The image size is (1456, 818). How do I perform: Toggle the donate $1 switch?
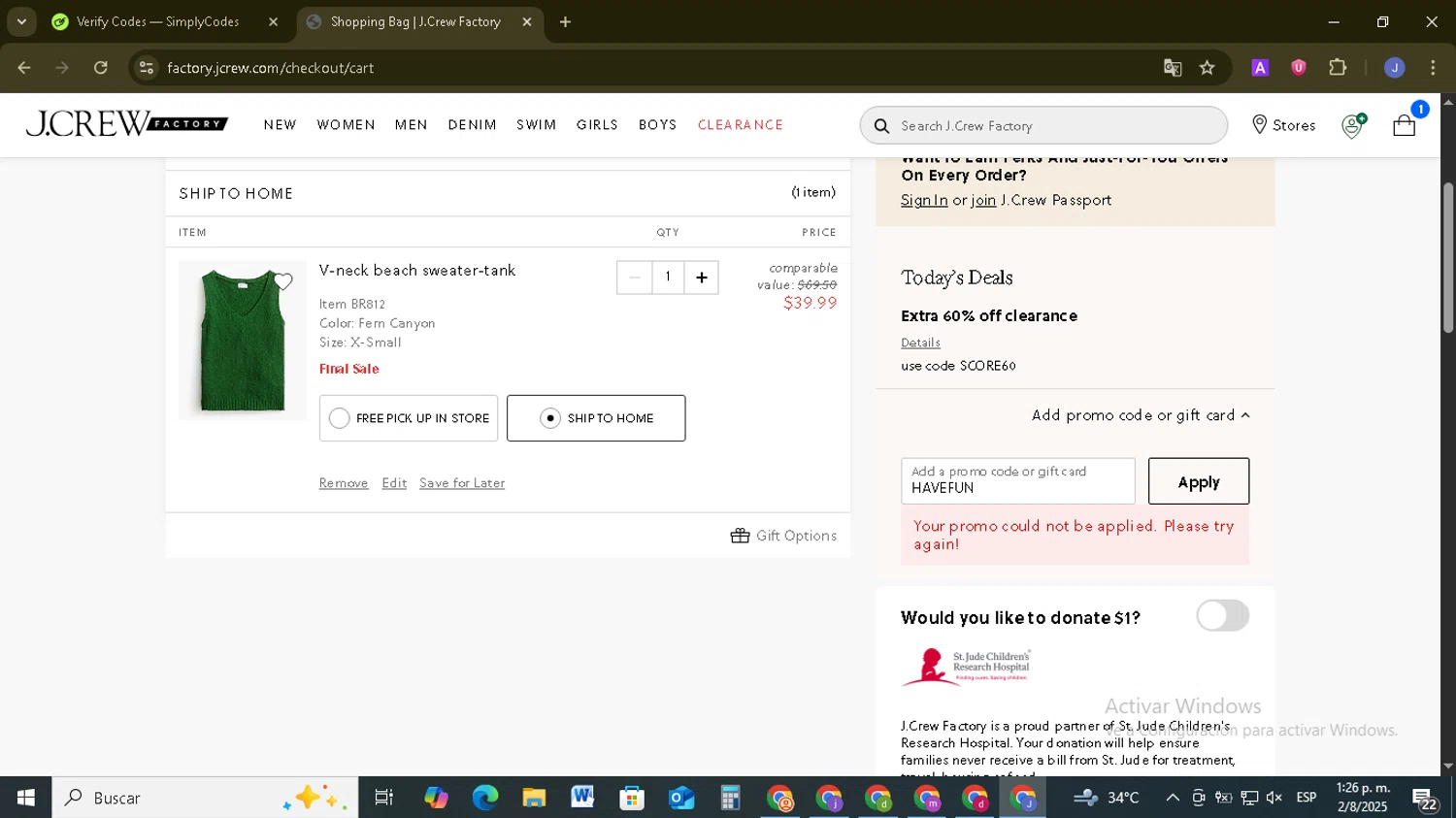pos(1223,615)
